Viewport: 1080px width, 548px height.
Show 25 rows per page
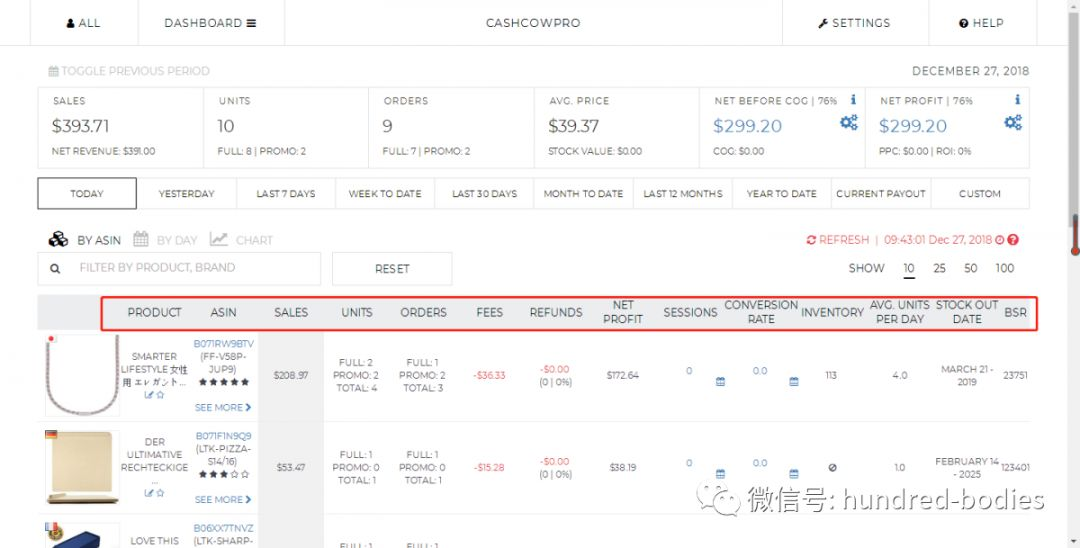tap(939, 268)
